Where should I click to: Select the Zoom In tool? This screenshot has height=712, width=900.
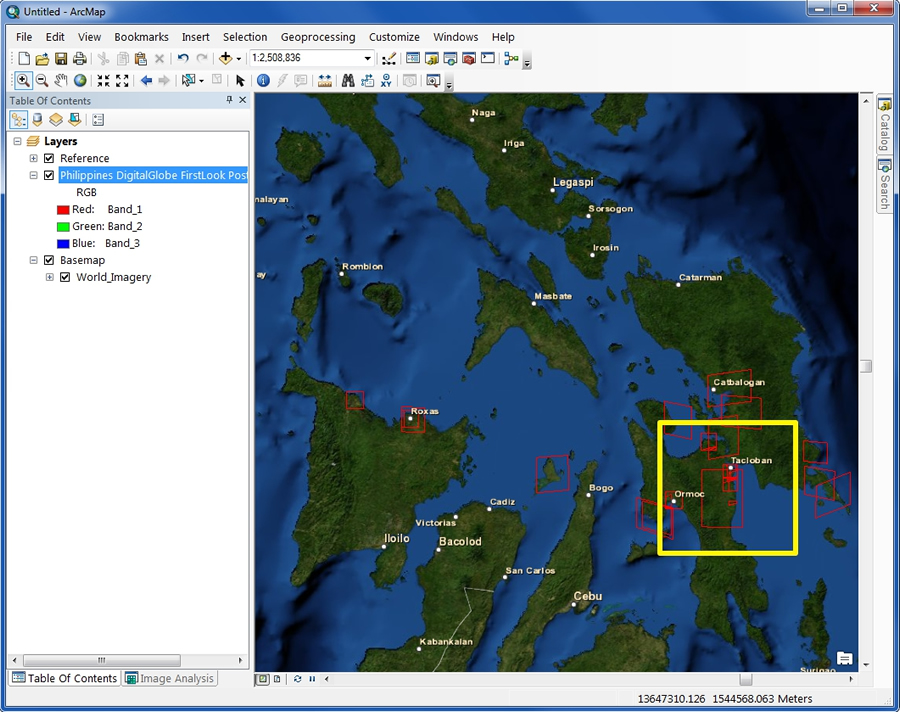pos(23,80)
